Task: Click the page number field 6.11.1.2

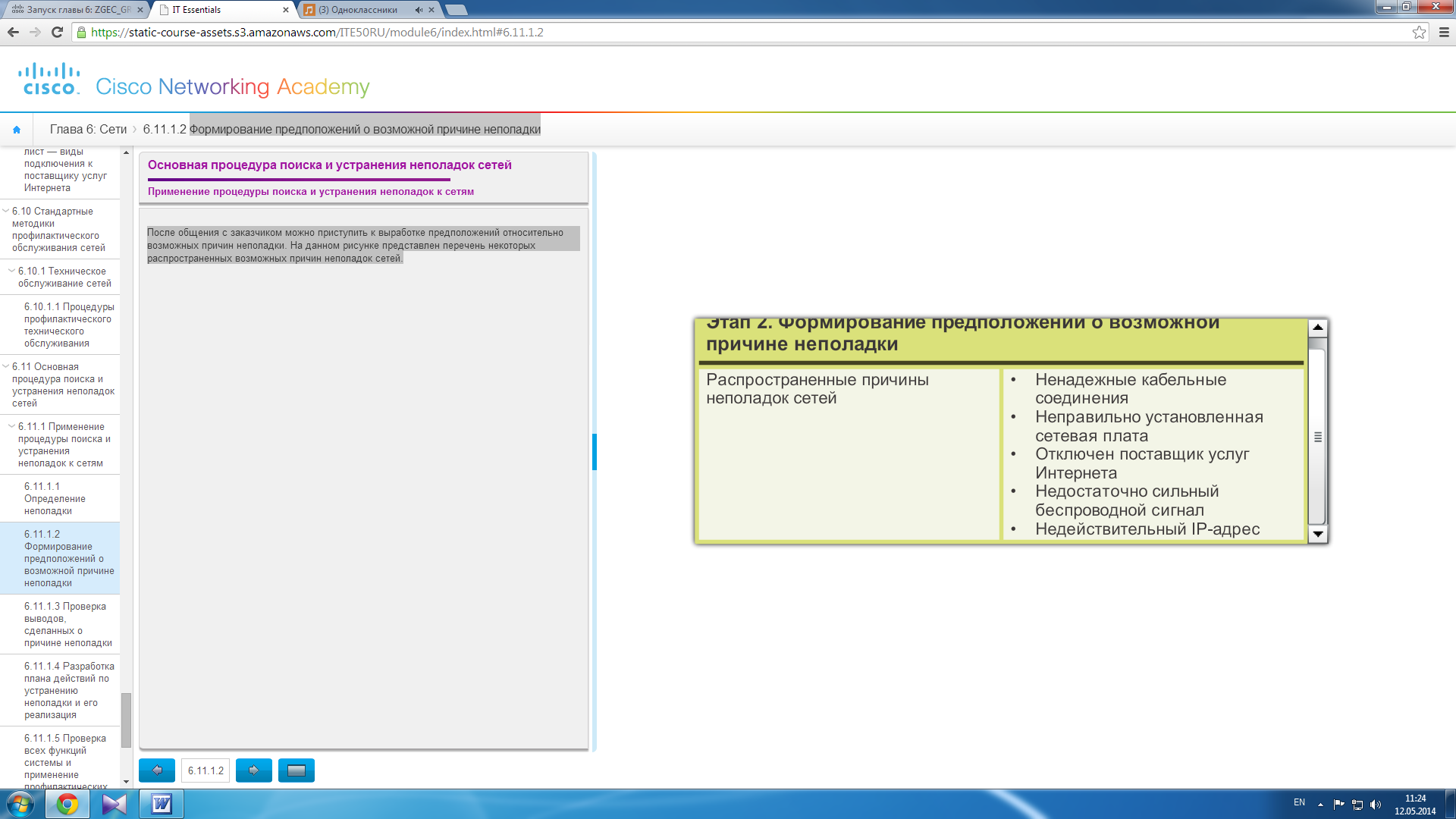Action: (206, 770)
